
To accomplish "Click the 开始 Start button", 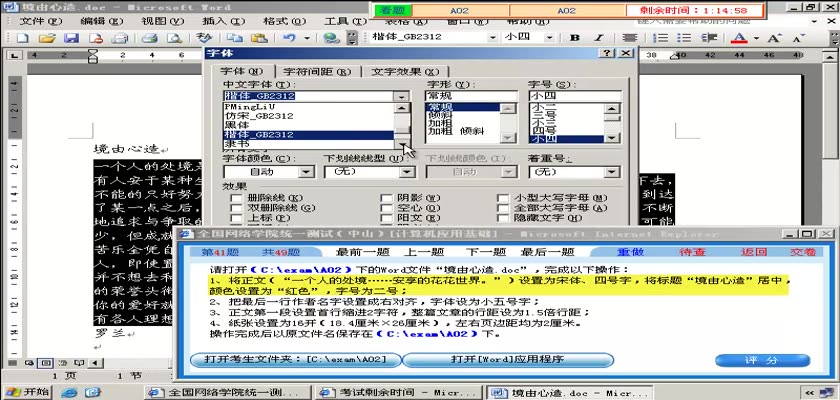I will pos(27,392).
